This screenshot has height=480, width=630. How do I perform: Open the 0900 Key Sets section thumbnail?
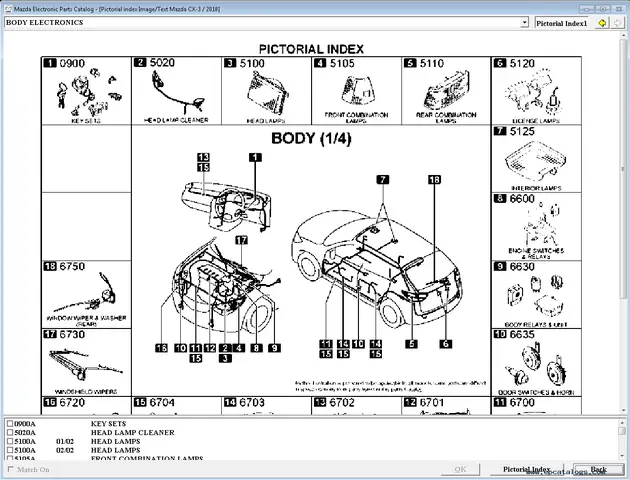tap(85, 91)
